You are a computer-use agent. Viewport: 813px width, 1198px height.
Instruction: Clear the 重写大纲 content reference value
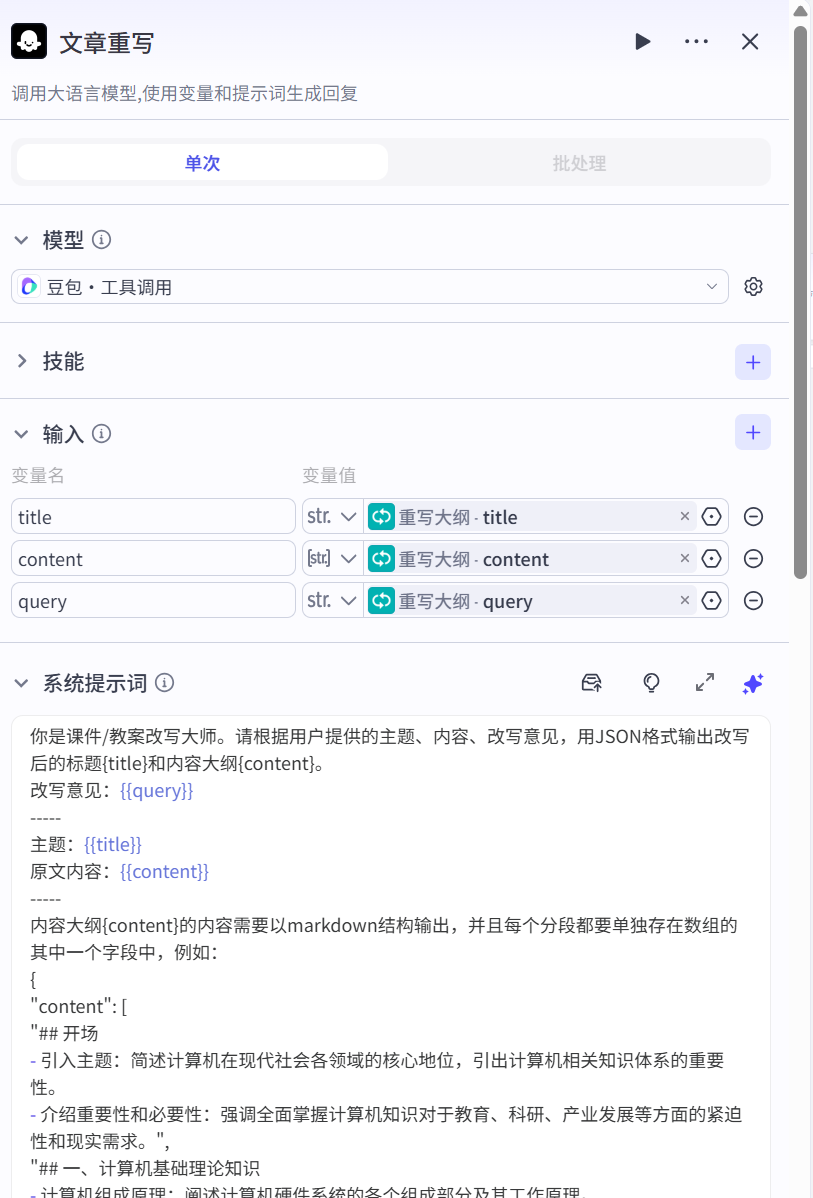pos(685,559)
